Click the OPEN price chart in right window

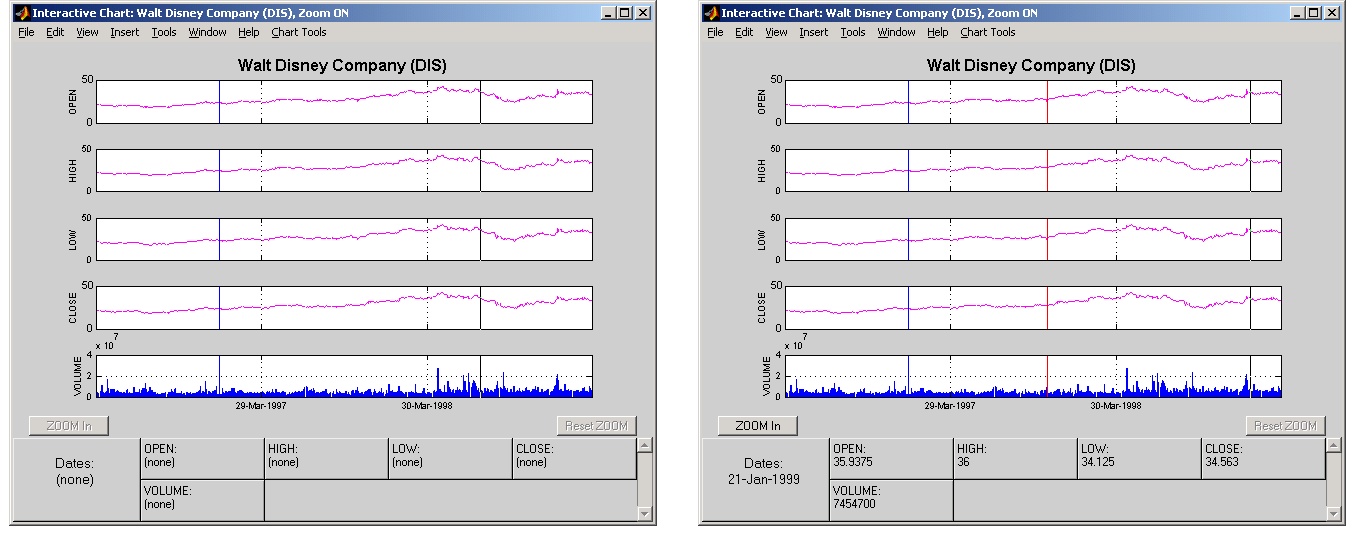coord(1033,101)
